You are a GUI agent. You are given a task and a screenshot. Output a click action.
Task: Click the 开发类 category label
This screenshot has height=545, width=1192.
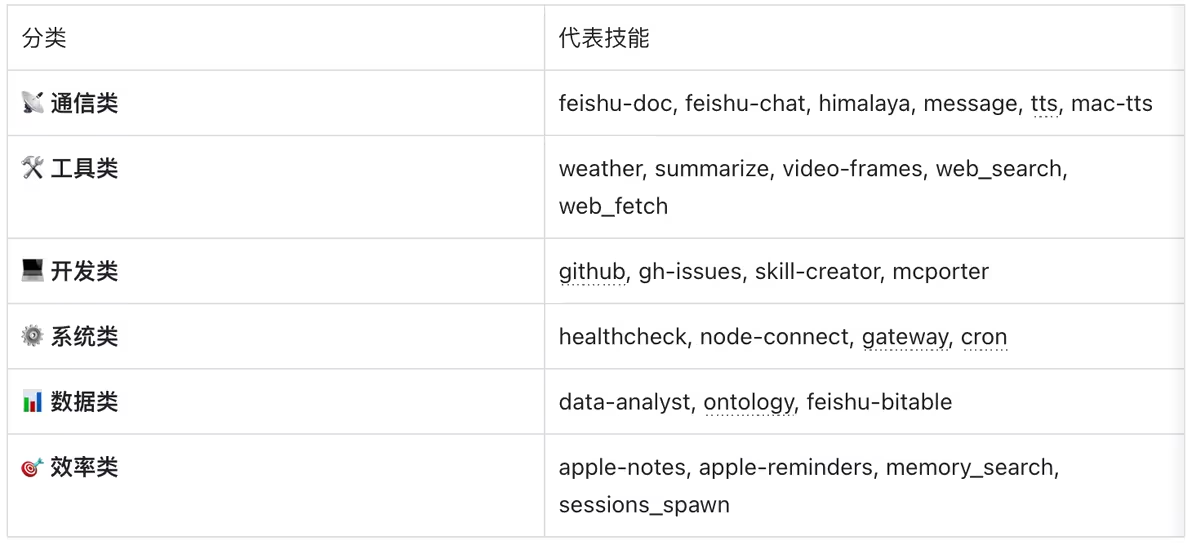pyautogui.click(x=84, y=271)
